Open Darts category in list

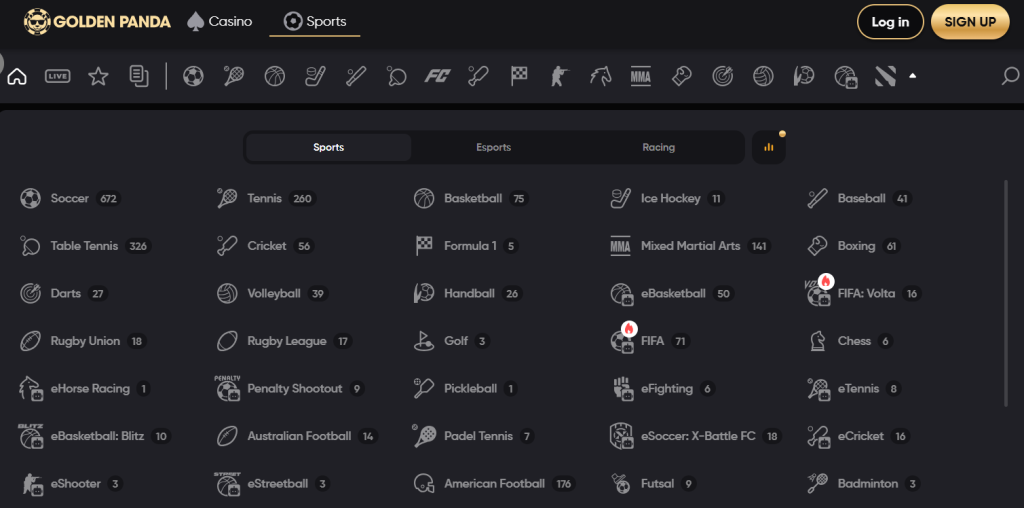[63, 294]
